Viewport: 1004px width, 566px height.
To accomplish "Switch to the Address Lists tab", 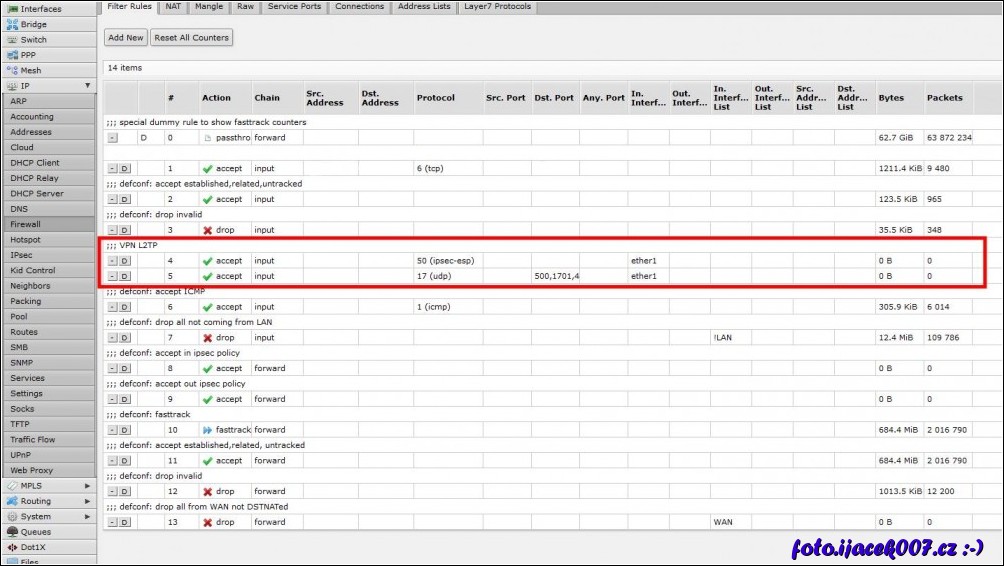I will (x=423, y=7).
